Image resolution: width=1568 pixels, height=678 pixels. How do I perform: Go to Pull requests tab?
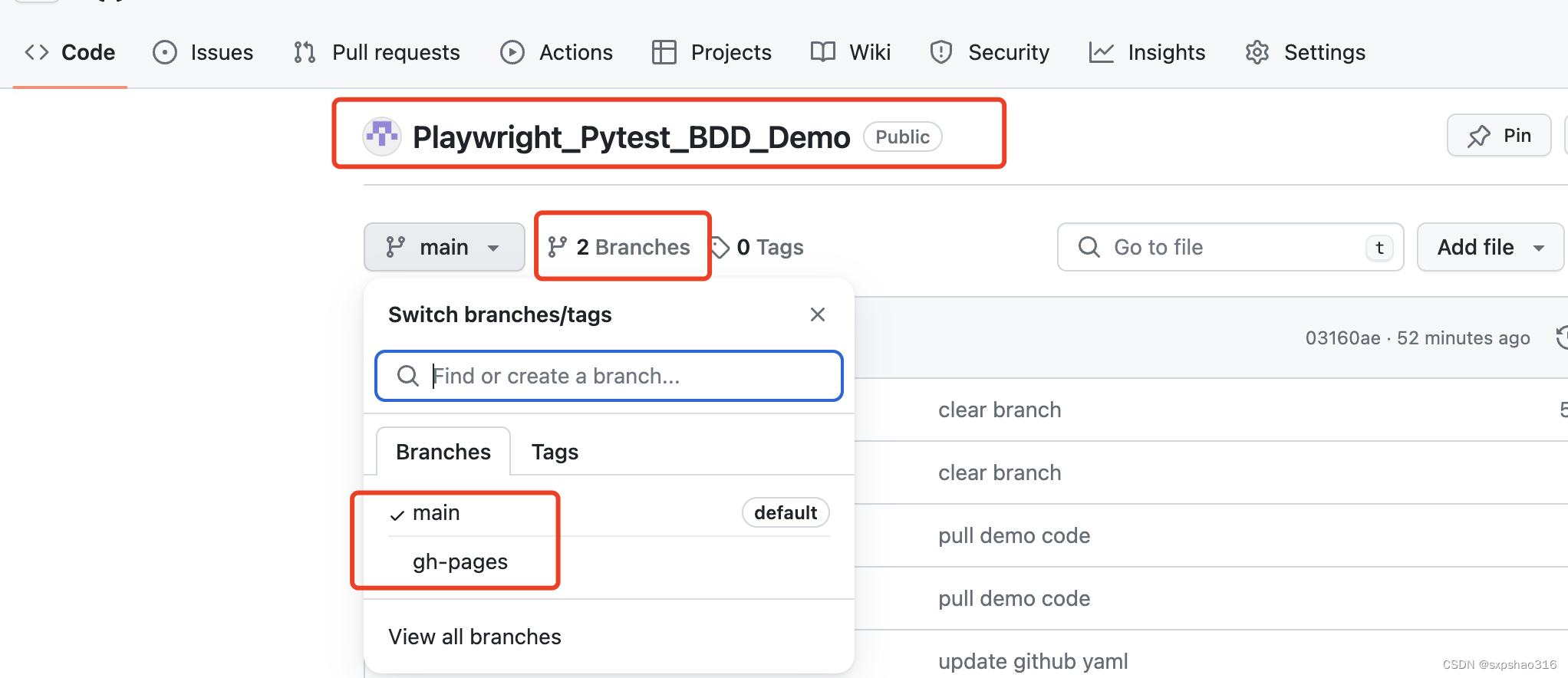(x=377, y=52)
